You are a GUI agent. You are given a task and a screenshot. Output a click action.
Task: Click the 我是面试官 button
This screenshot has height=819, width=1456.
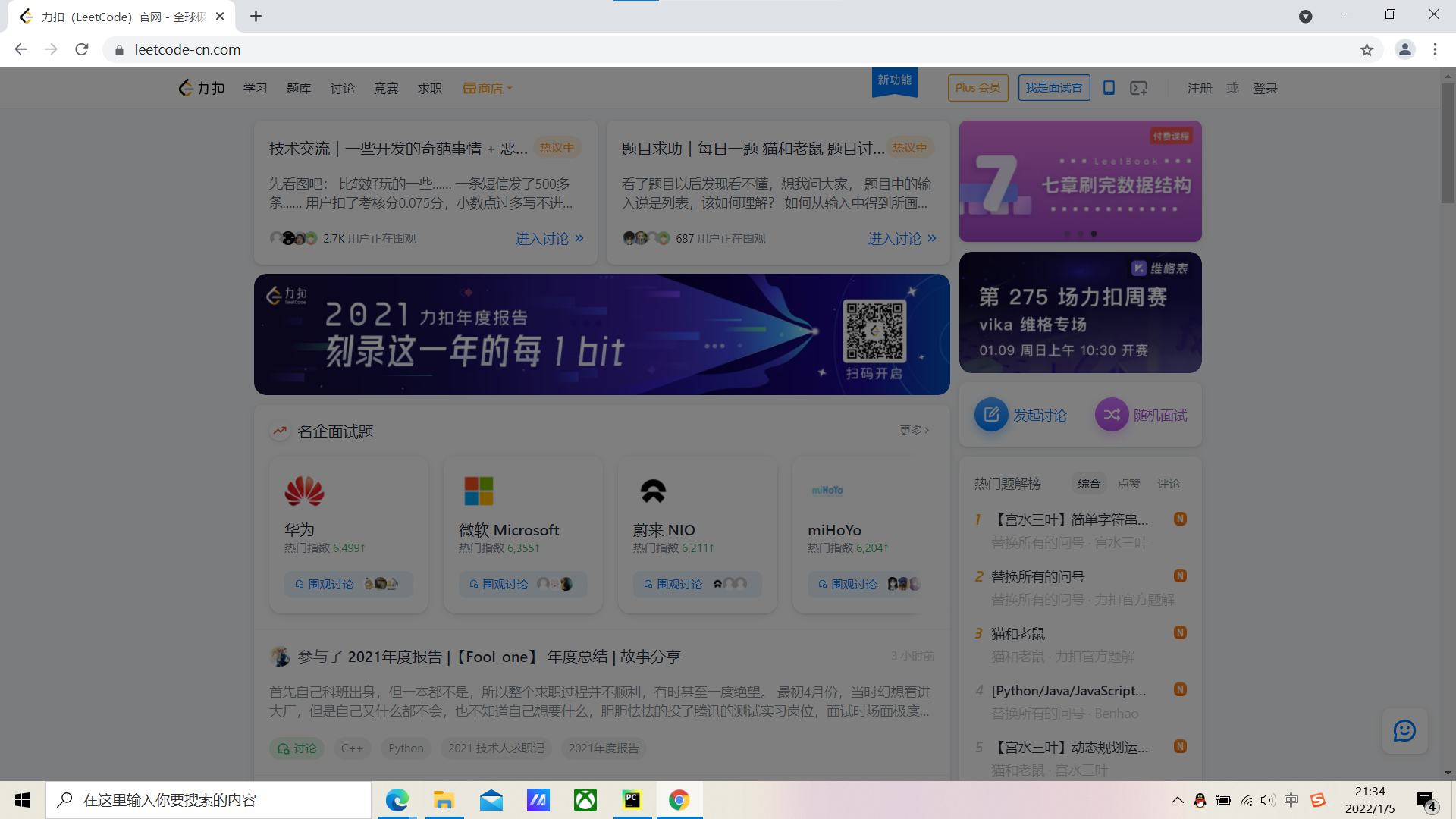(1054, 88)
